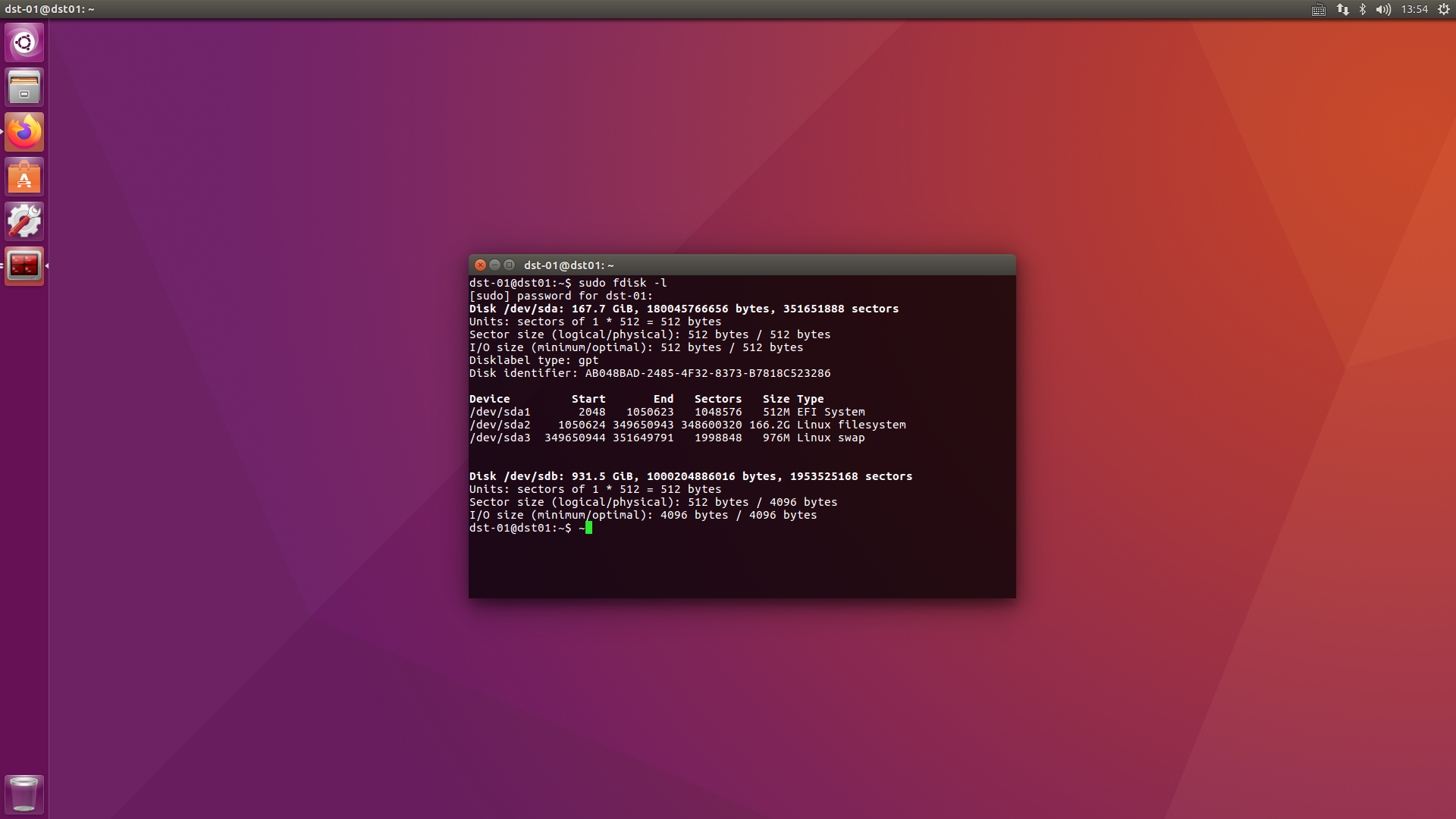Open the Ubuntu Dash search launcher
Screen dimensions: 1456x819
coord(24,42)
